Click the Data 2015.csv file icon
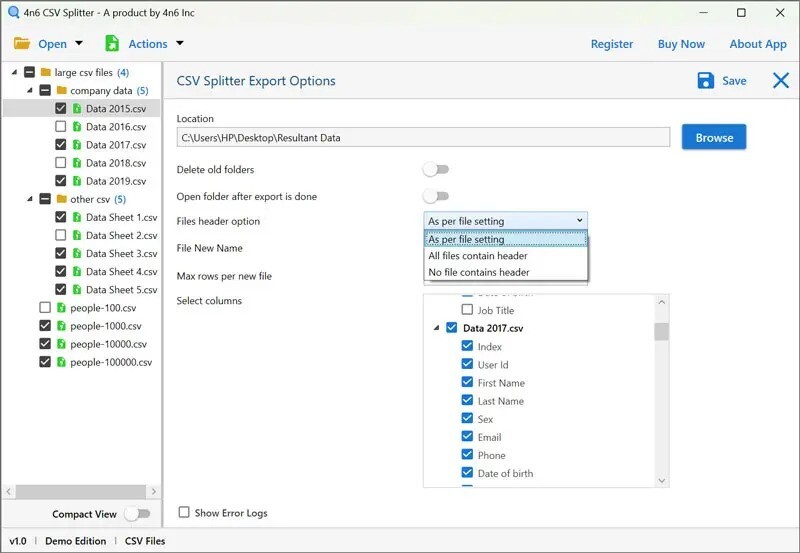Screen dimensions: 800x553 [x=77, y=109]
